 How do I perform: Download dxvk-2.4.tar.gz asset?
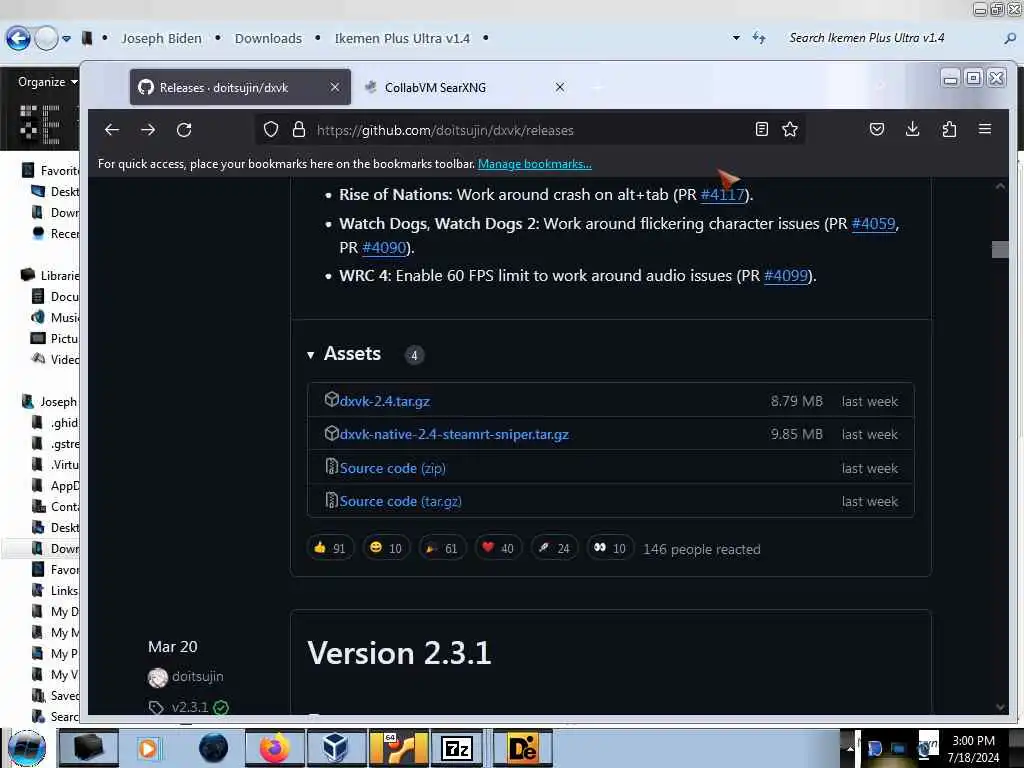pyautogui.click(x=385, y=401)
